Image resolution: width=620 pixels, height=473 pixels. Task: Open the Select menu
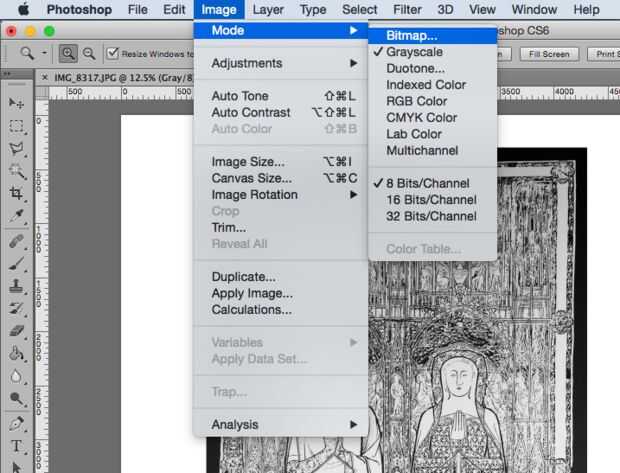[360, 9]
